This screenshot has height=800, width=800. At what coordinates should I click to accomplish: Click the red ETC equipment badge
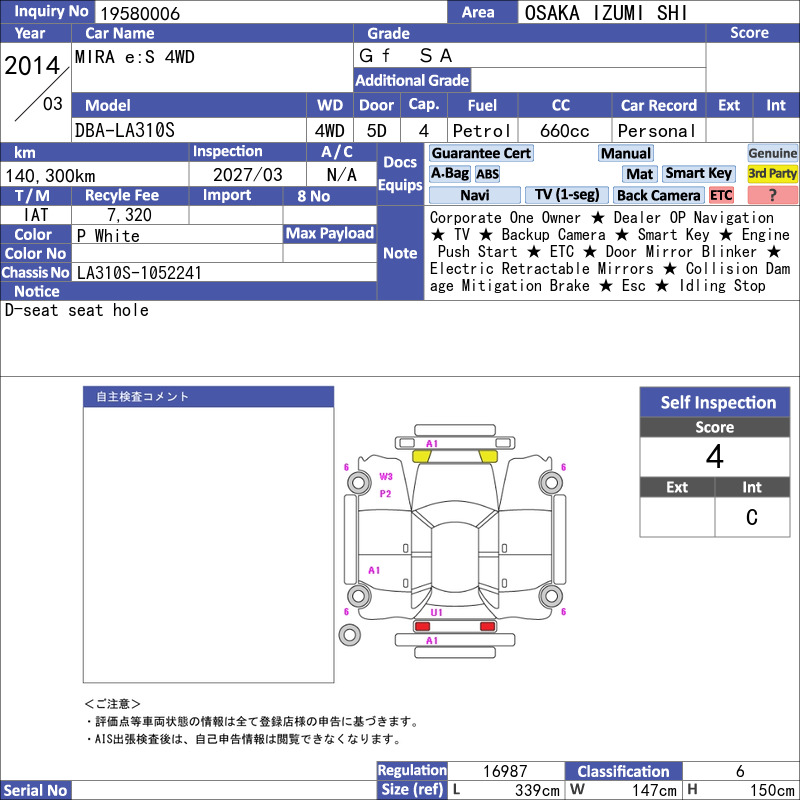(x=720, y=195)
